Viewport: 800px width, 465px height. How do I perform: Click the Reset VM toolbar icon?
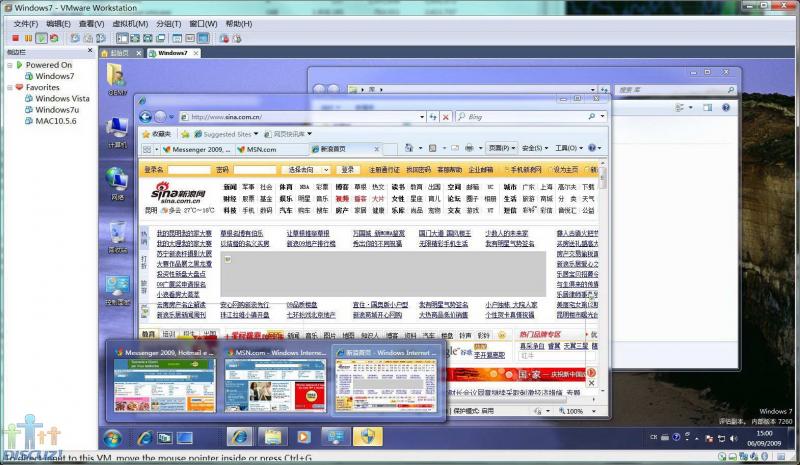(54, 38)
